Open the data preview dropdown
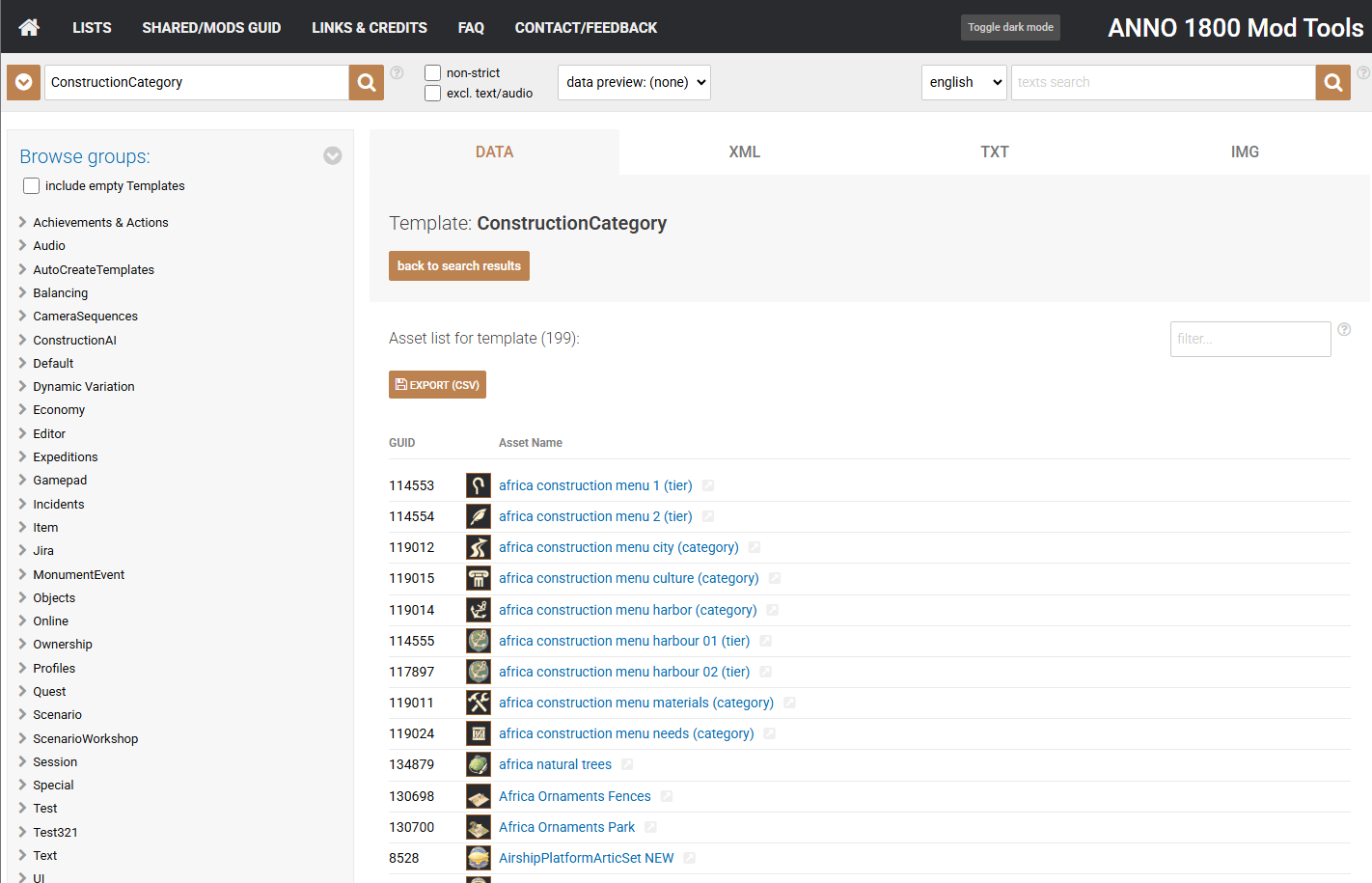Image resolution: width=1372 pixels, height=883 pixels. tap(634, 83)
